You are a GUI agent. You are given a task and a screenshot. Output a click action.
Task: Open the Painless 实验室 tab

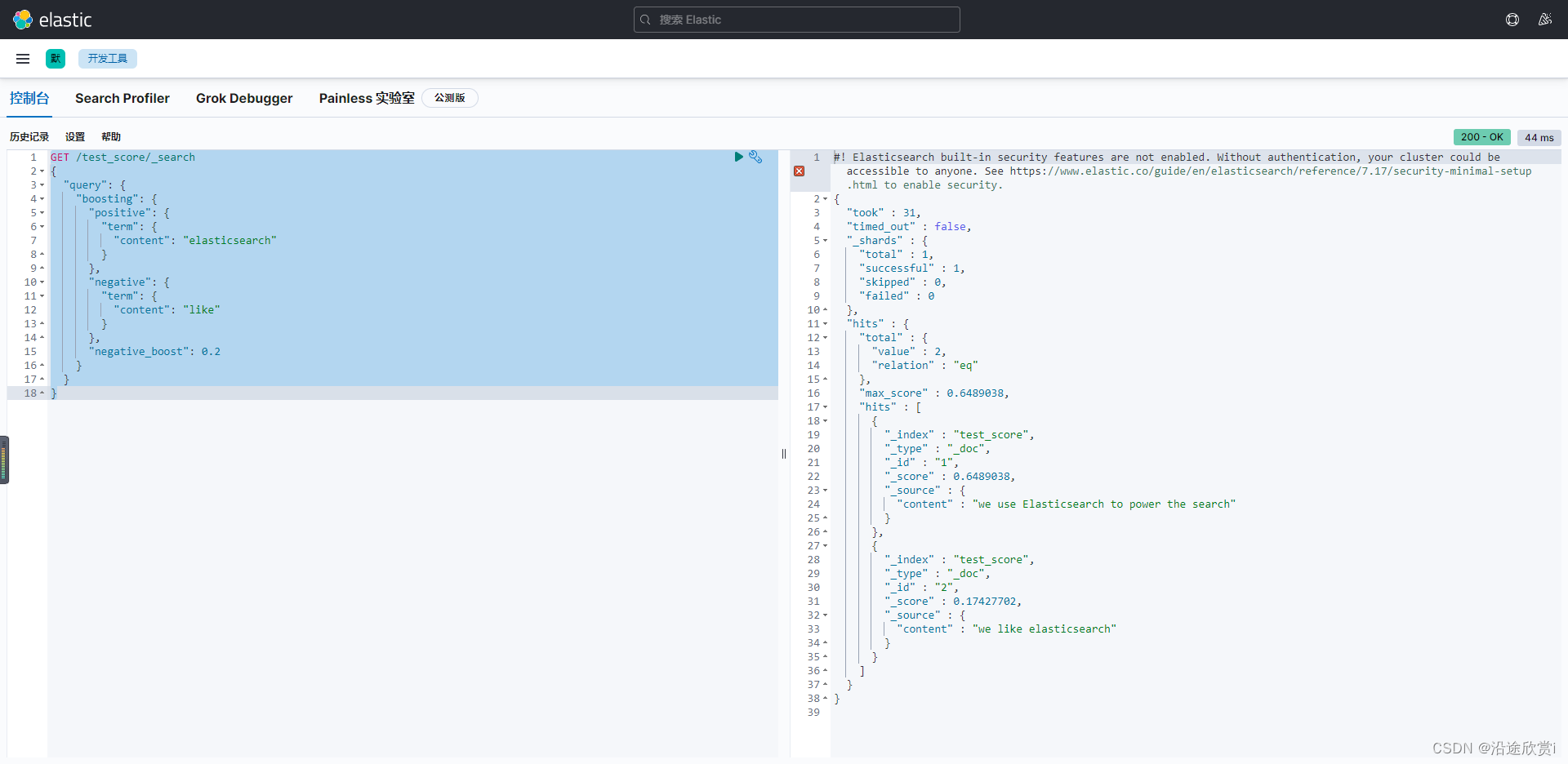click(367, 98)
